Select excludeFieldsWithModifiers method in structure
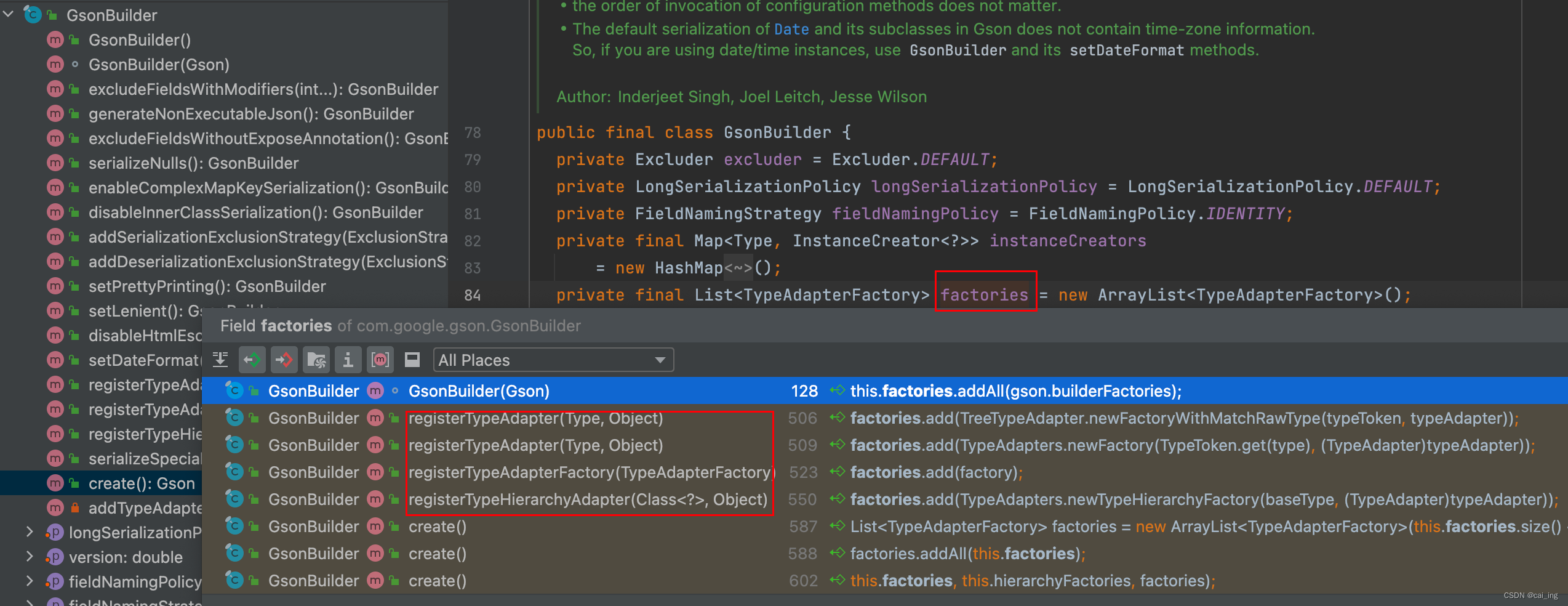1568x606 pixels. click(x=263, y=89)
